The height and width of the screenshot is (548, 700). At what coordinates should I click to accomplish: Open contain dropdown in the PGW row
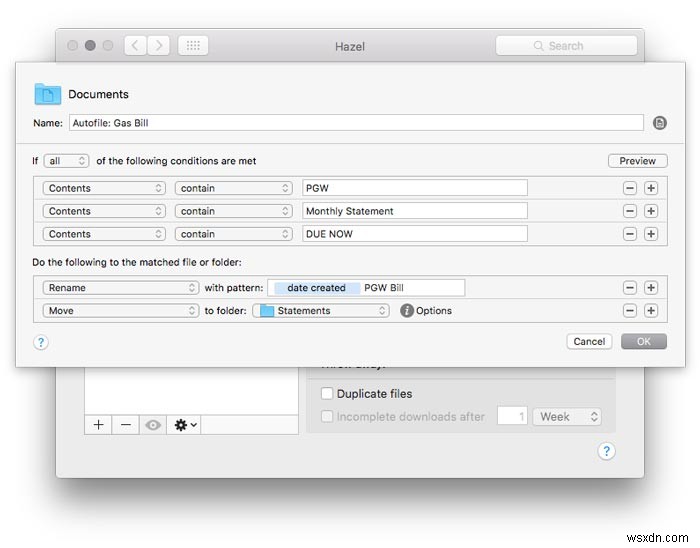(x=233, y=188)
